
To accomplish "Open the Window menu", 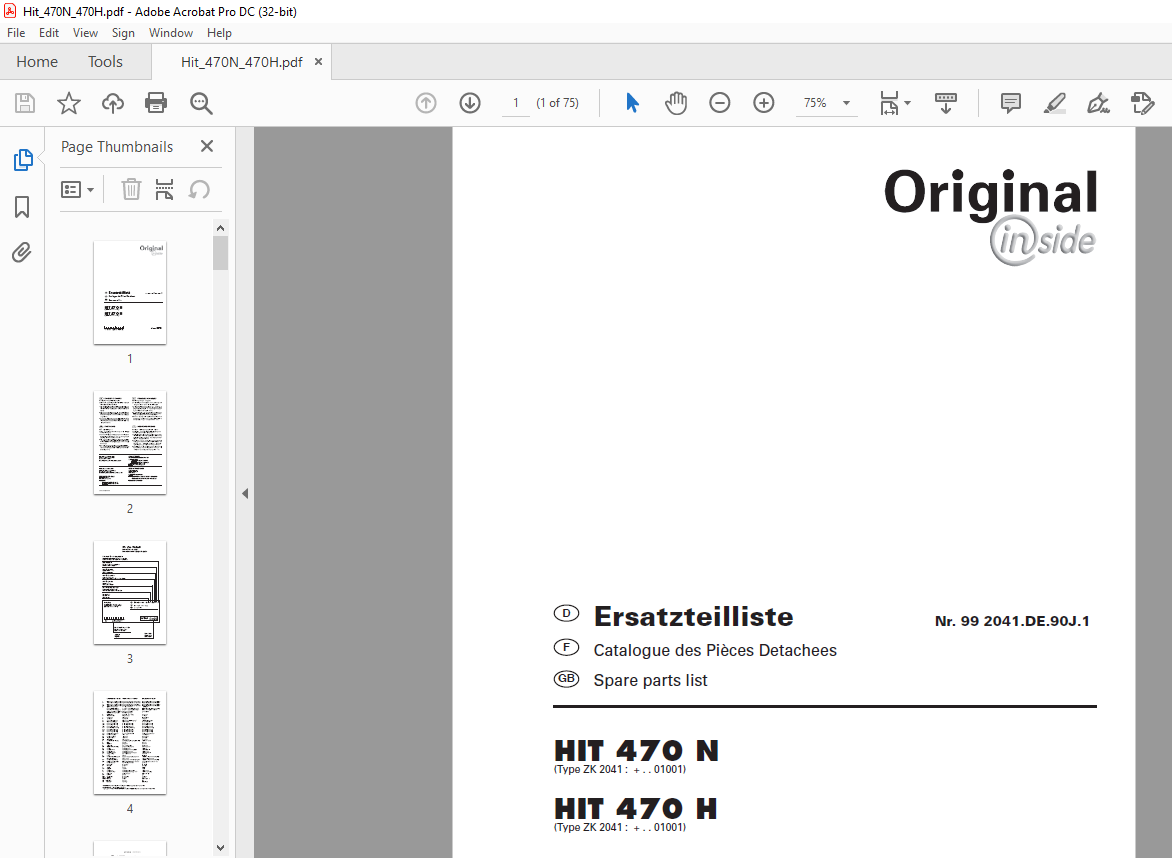I will tap(170, 33).
